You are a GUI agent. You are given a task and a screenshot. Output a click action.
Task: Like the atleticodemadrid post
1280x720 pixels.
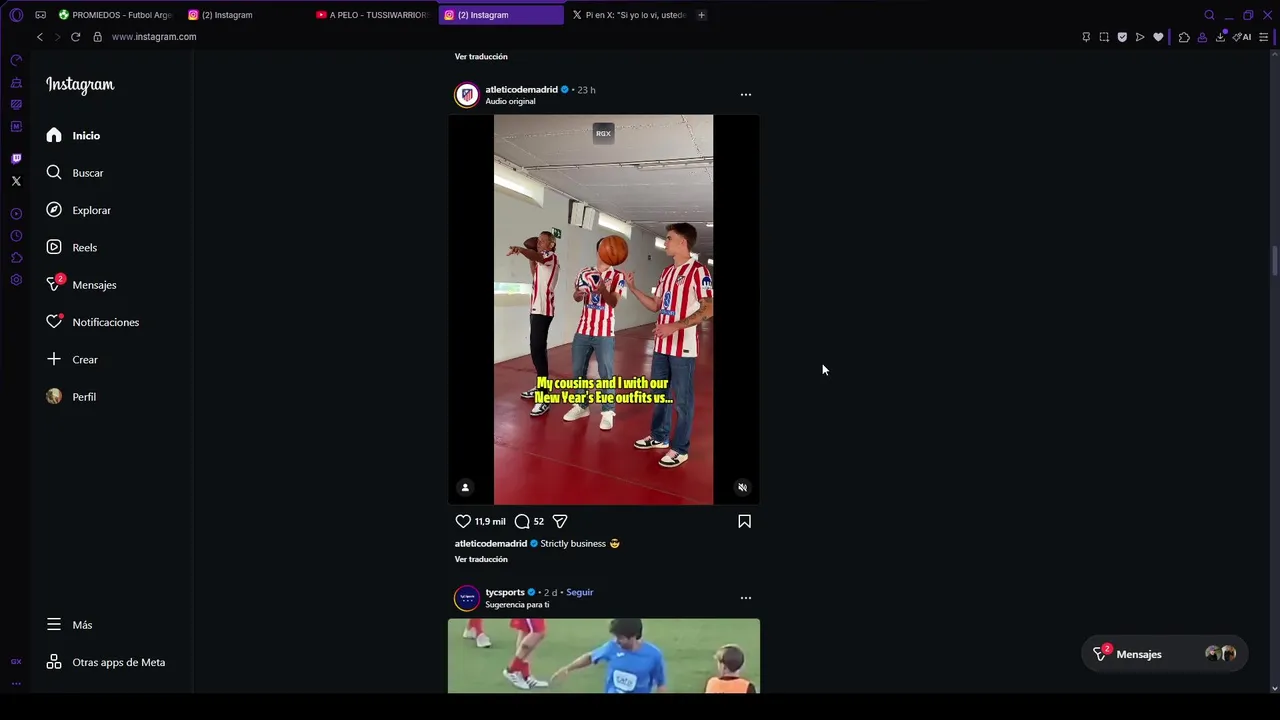pos(463,521)
